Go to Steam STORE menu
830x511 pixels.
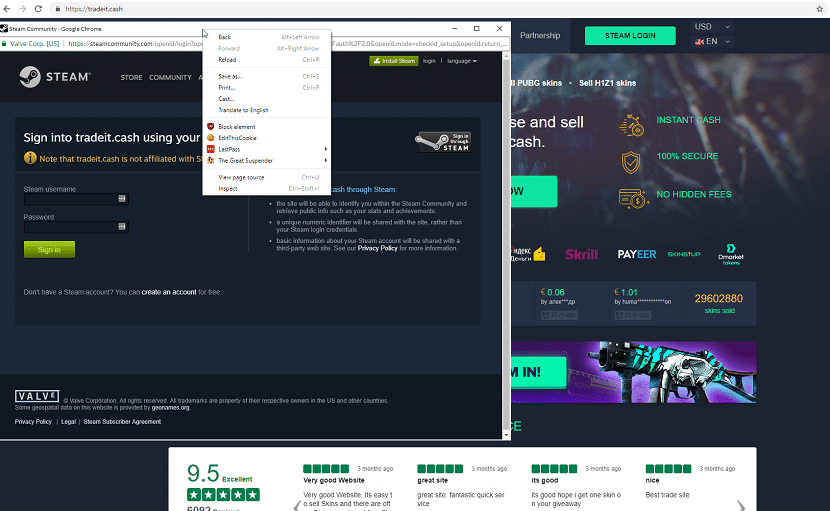131,77
